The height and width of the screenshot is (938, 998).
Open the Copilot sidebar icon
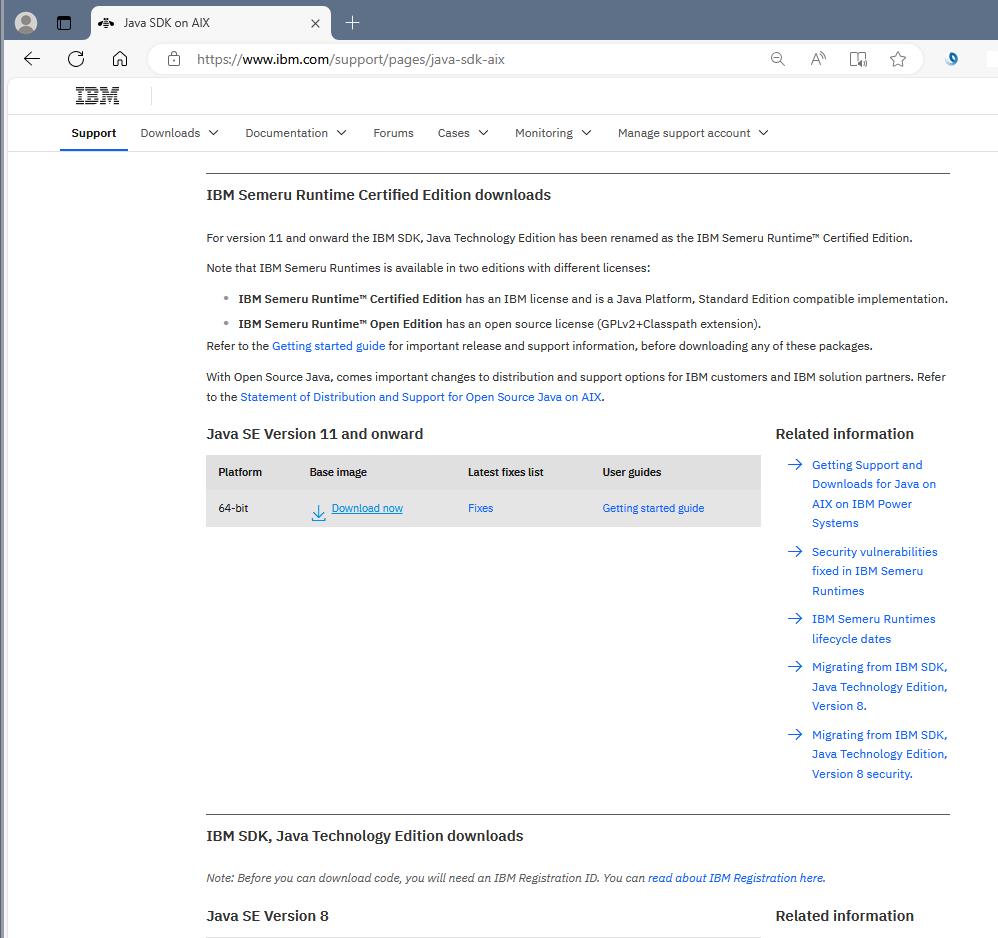(x=952, y=59)
